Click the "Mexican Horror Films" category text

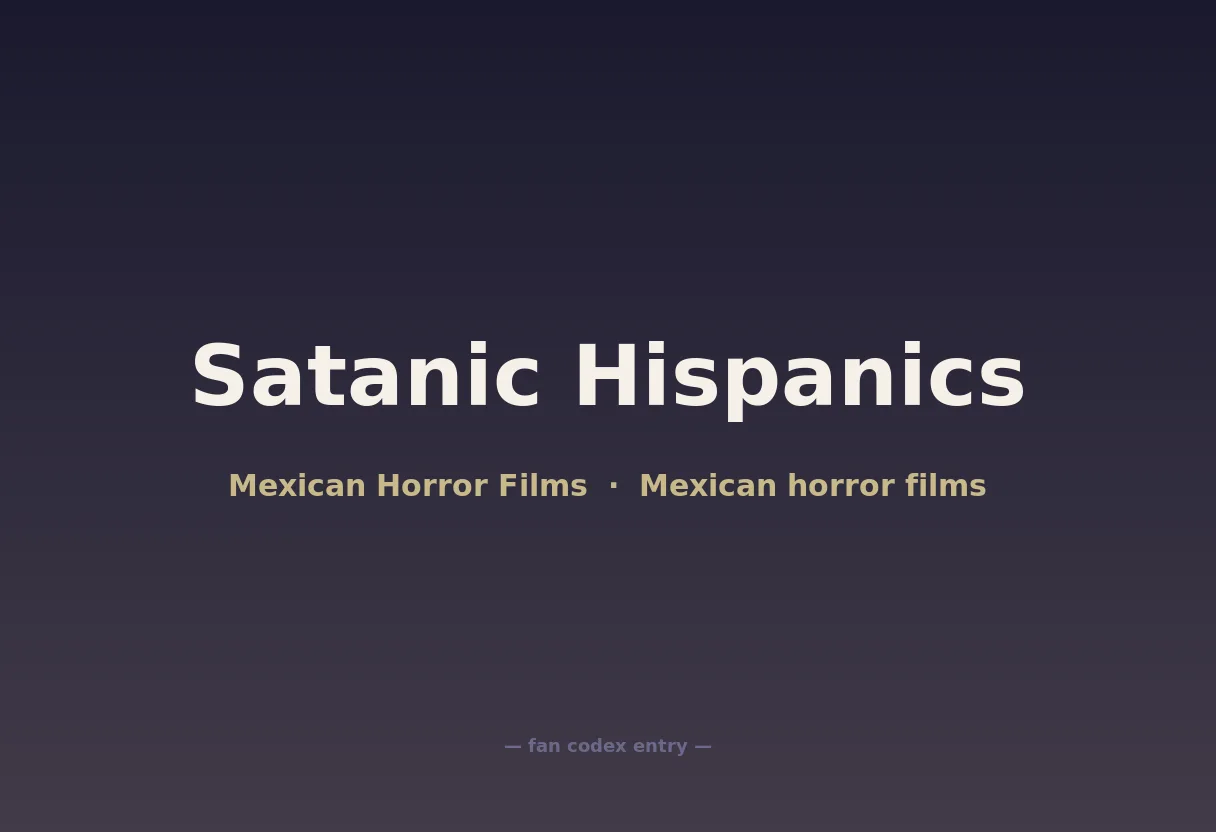point(408,486)
